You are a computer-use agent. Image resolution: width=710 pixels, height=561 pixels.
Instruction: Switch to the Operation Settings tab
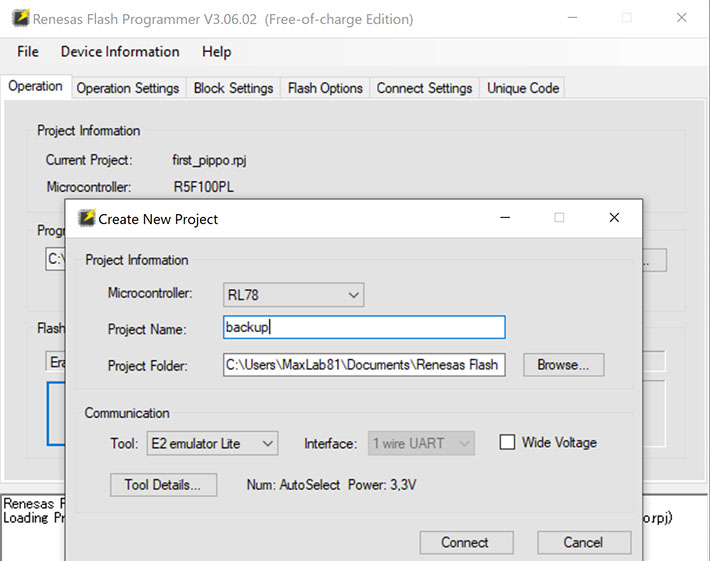pyautogui.click(x=128, y=88)
